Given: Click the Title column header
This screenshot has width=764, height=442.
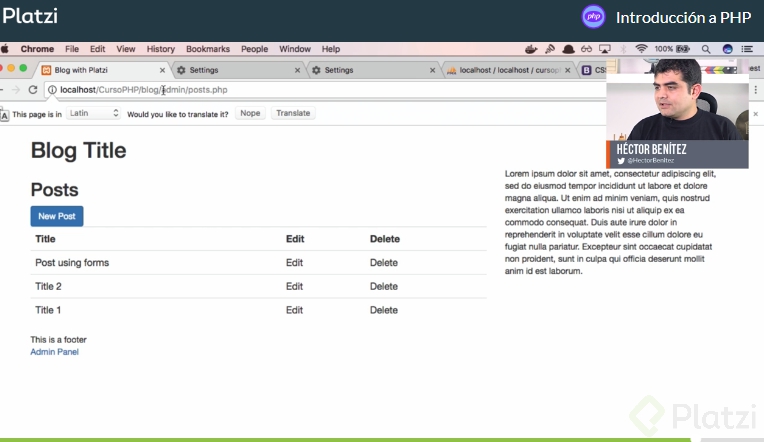Looking at the screenshot, I should 45,239.
